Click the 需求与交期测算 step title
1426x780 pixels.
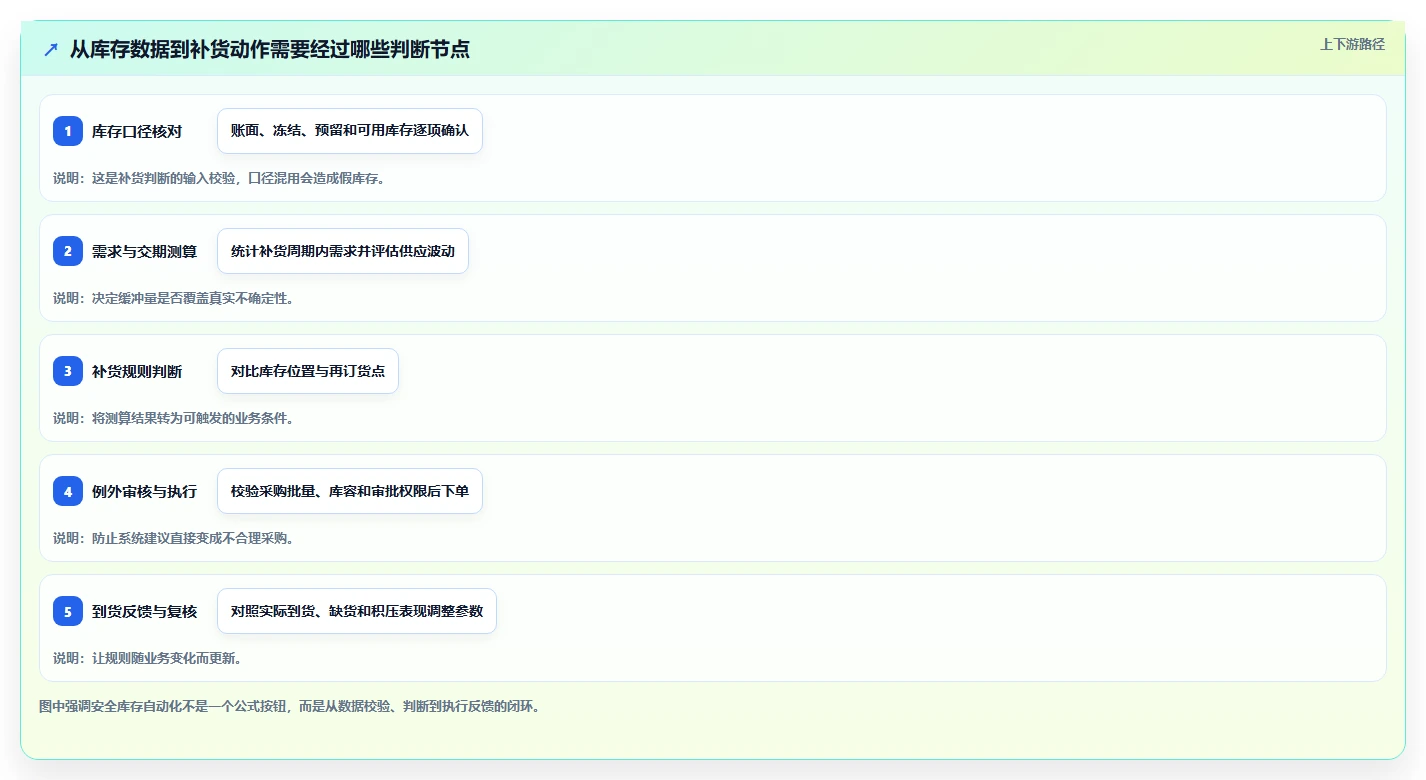(144, 251)
